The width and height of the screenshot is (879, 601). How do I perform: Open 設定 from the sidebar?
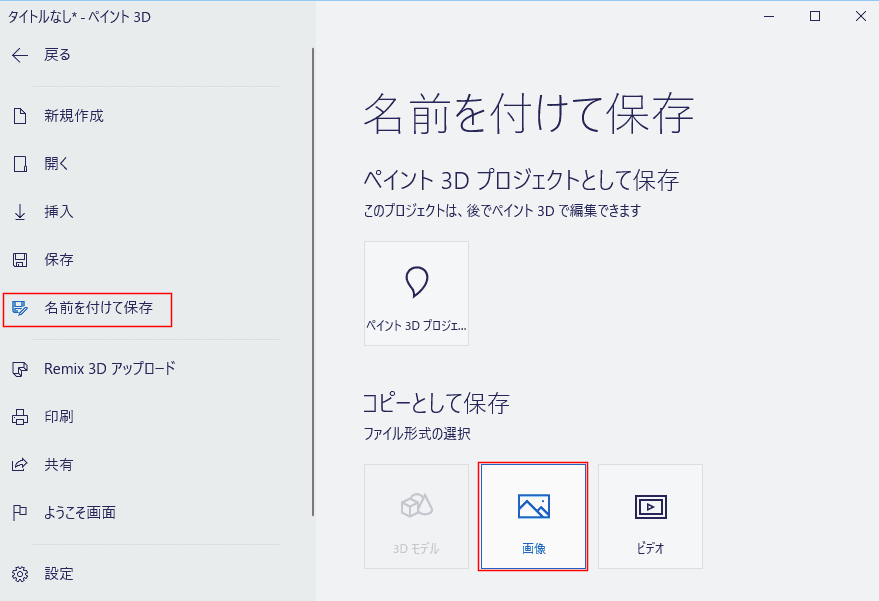click(59, 574)
